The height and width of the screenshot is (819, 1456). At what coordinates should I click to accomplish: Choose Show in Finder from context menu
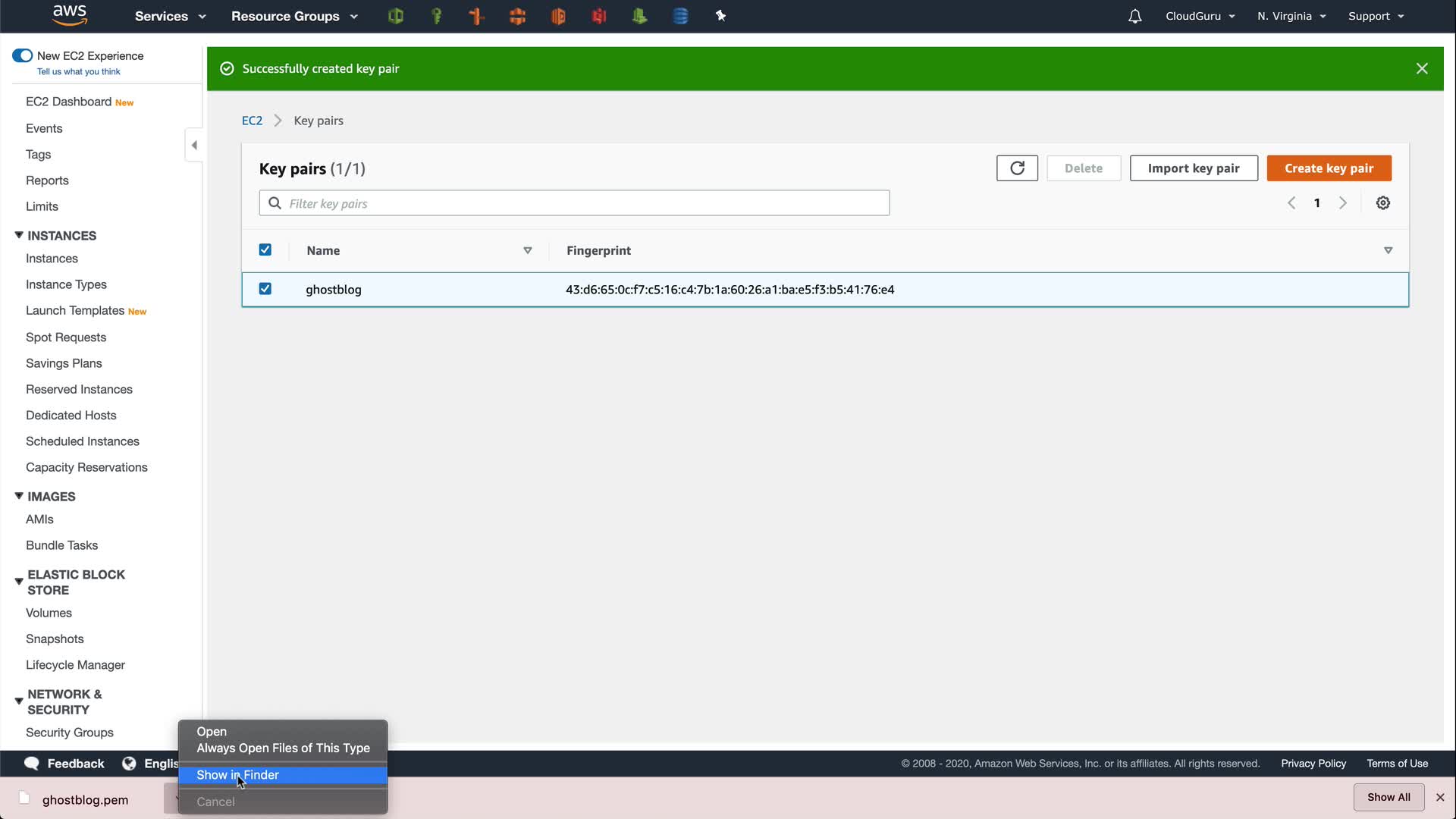(237, 775)
